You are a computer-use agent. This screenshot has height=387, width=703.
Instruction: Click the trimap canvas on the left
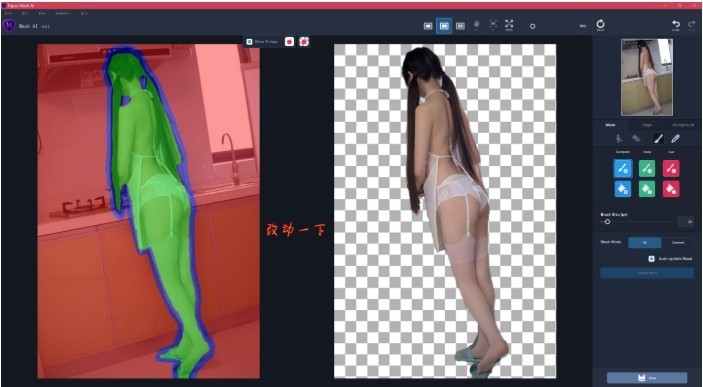click(148, 211)
